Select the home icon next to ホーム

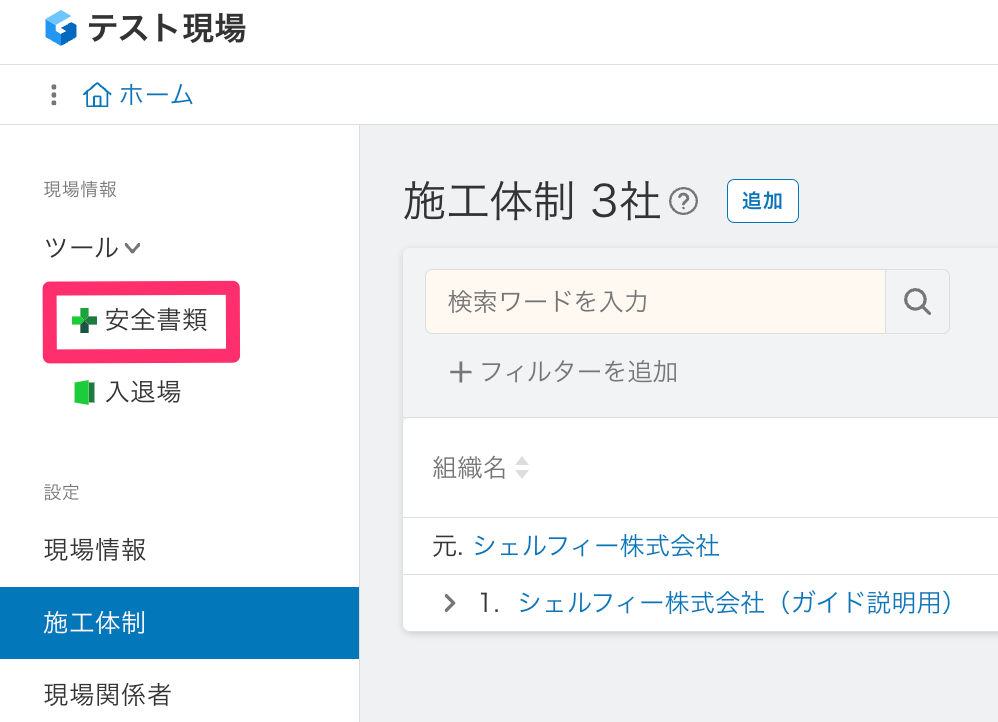click(x=97, y=94)
